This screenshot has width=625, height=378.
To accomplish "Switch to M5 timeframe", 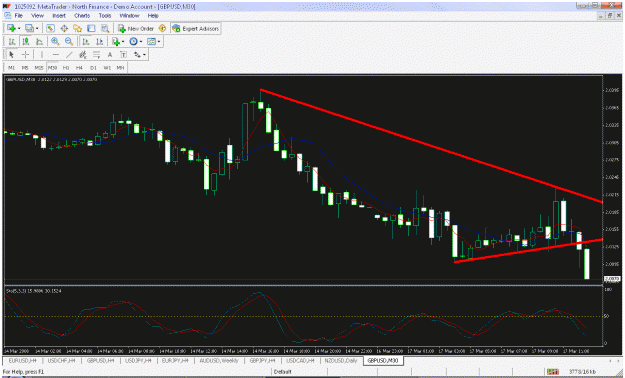I will 25,68.
